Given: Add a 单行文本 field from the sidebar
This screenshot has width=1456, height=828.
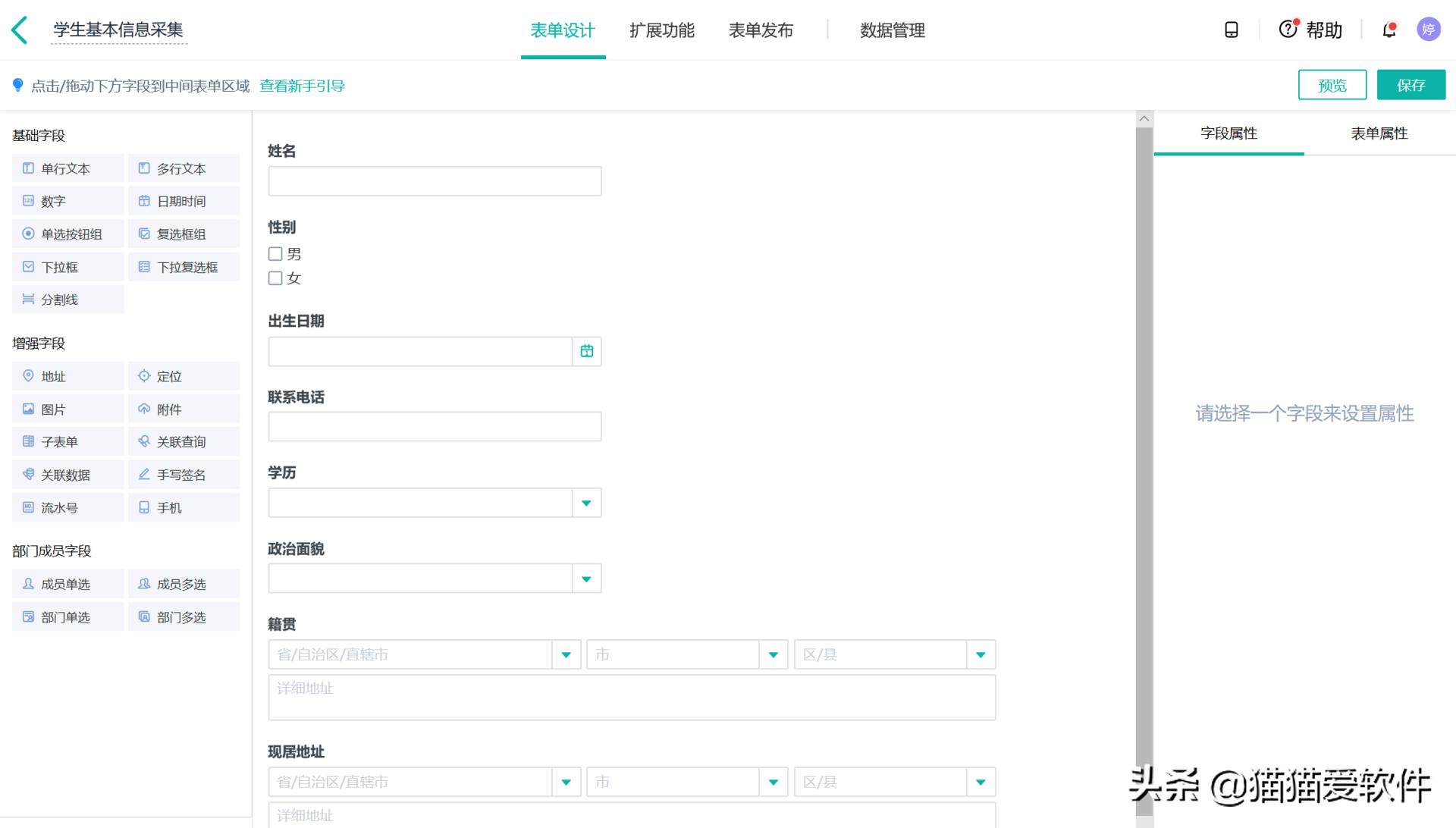Looking at the screenshot, I should (x=67, y=168).
